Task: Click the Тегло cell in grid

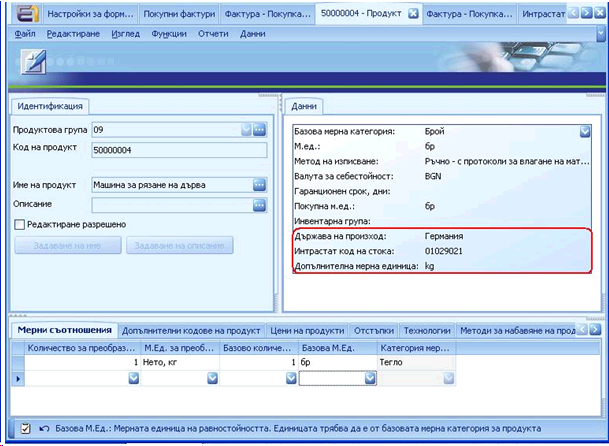Action: pyautogui.click(x=416, y=362)
